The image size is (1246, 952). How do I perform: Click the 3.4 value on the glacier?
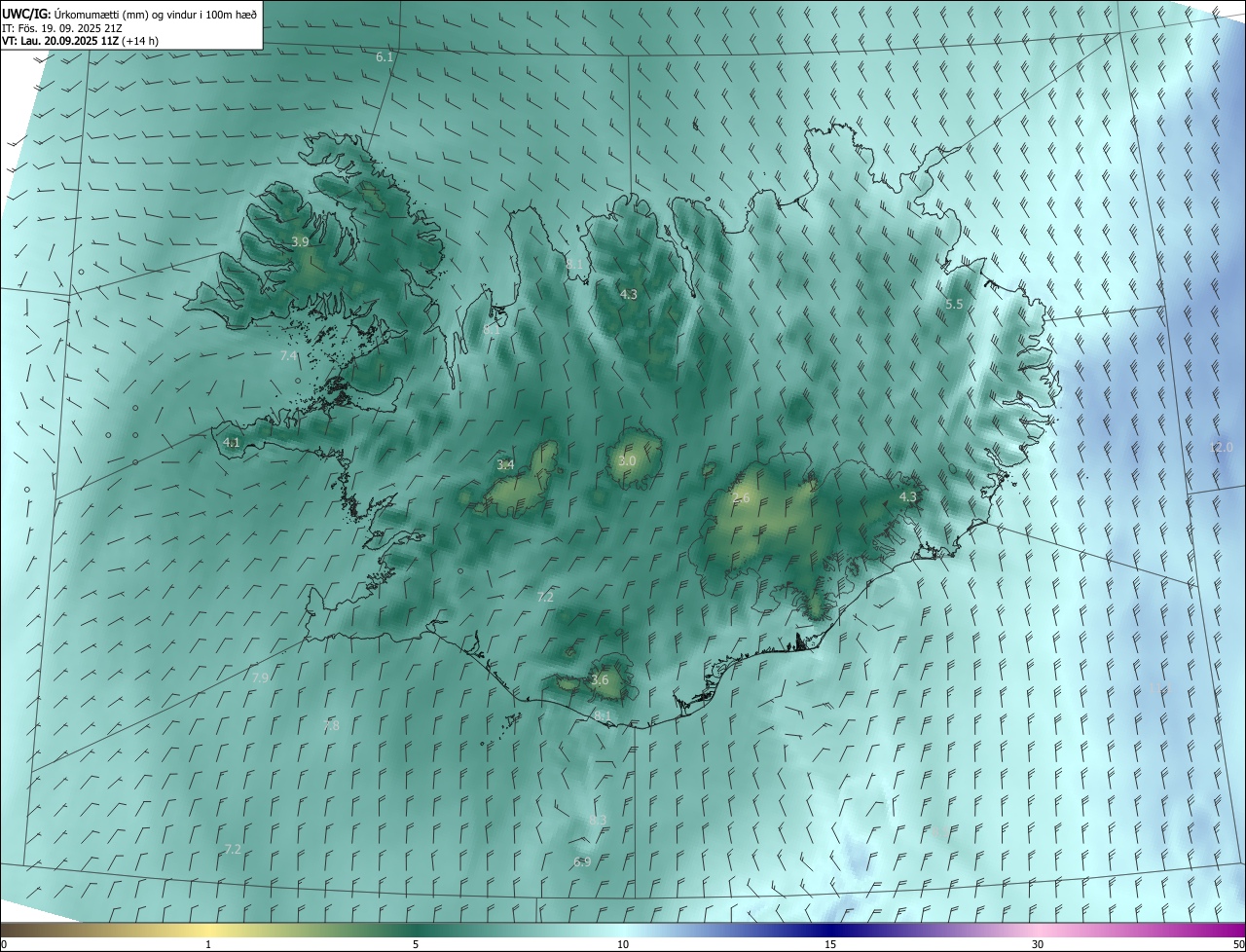click(x=505, y=465)
